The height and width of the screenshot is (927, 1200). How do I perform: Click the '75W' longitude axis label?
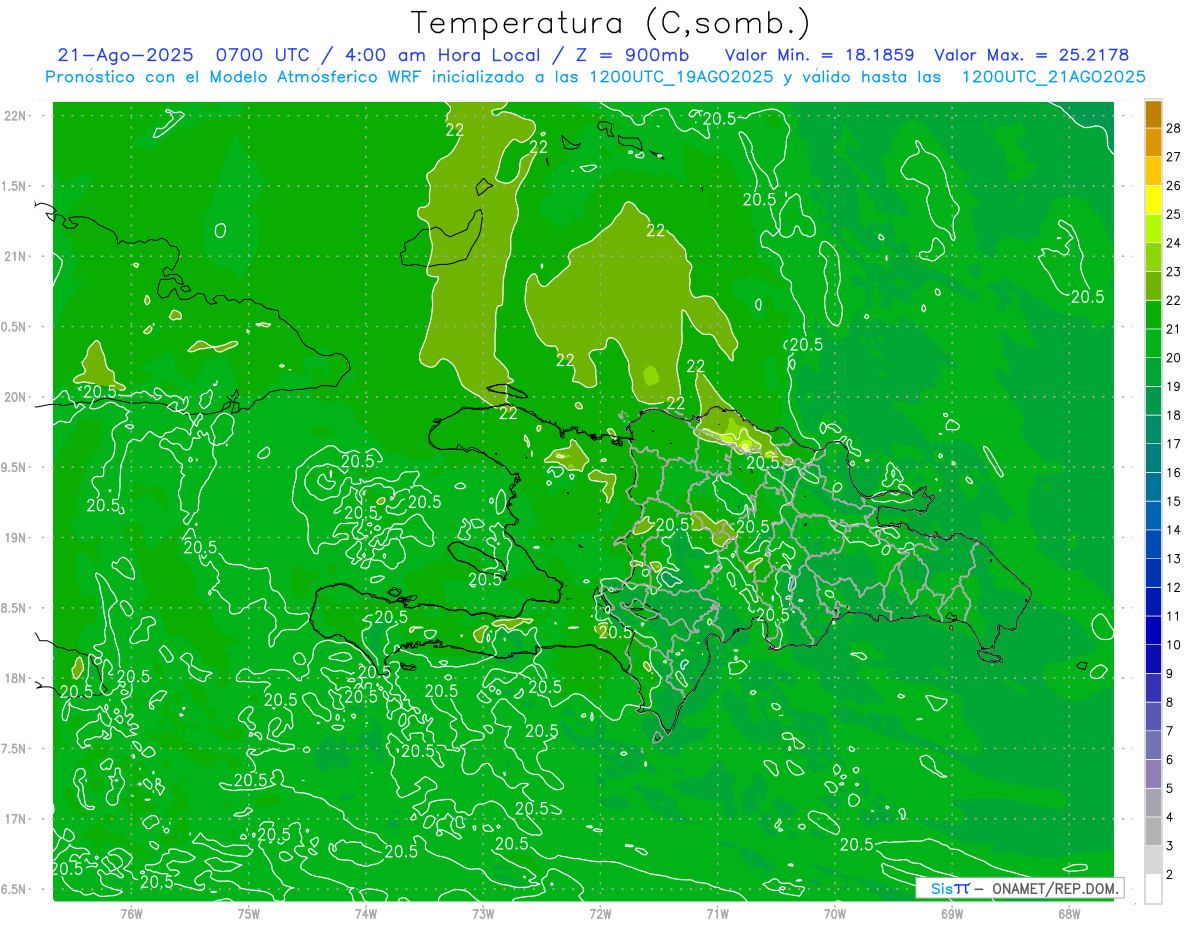coord(249,914)
